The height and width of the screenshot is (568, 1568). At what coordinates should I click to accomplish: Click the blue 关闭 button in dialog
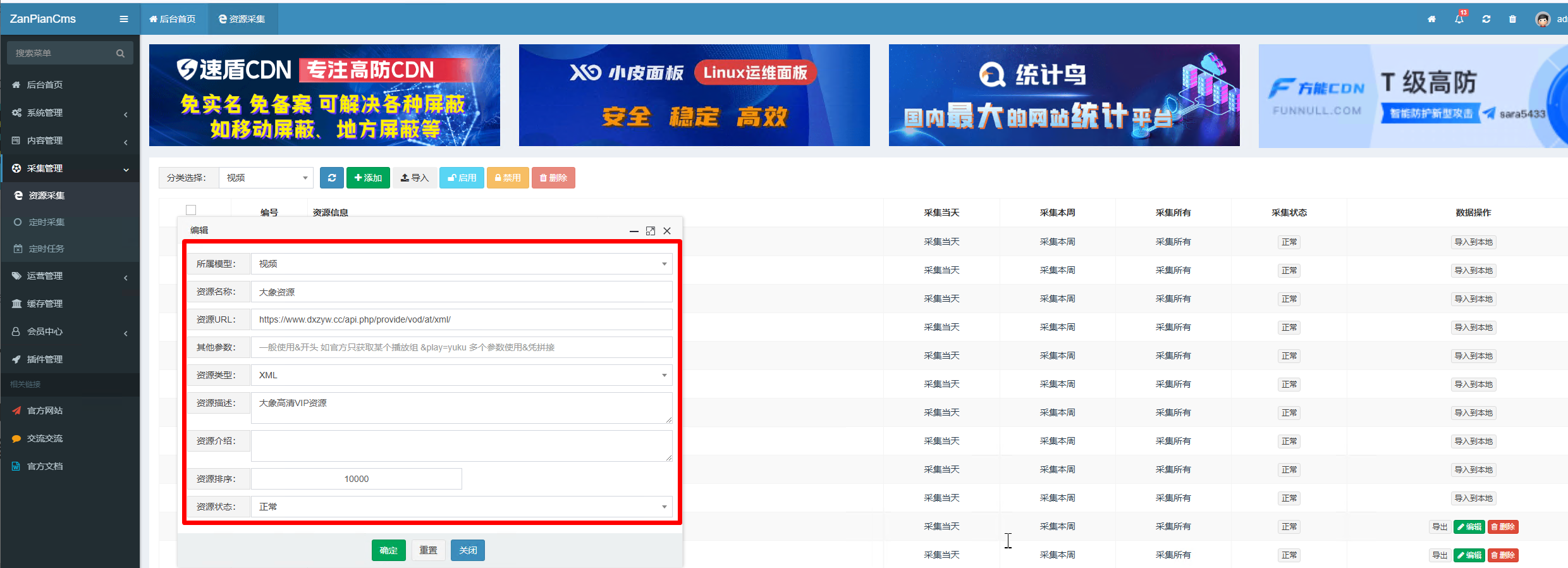pos(468,550)
